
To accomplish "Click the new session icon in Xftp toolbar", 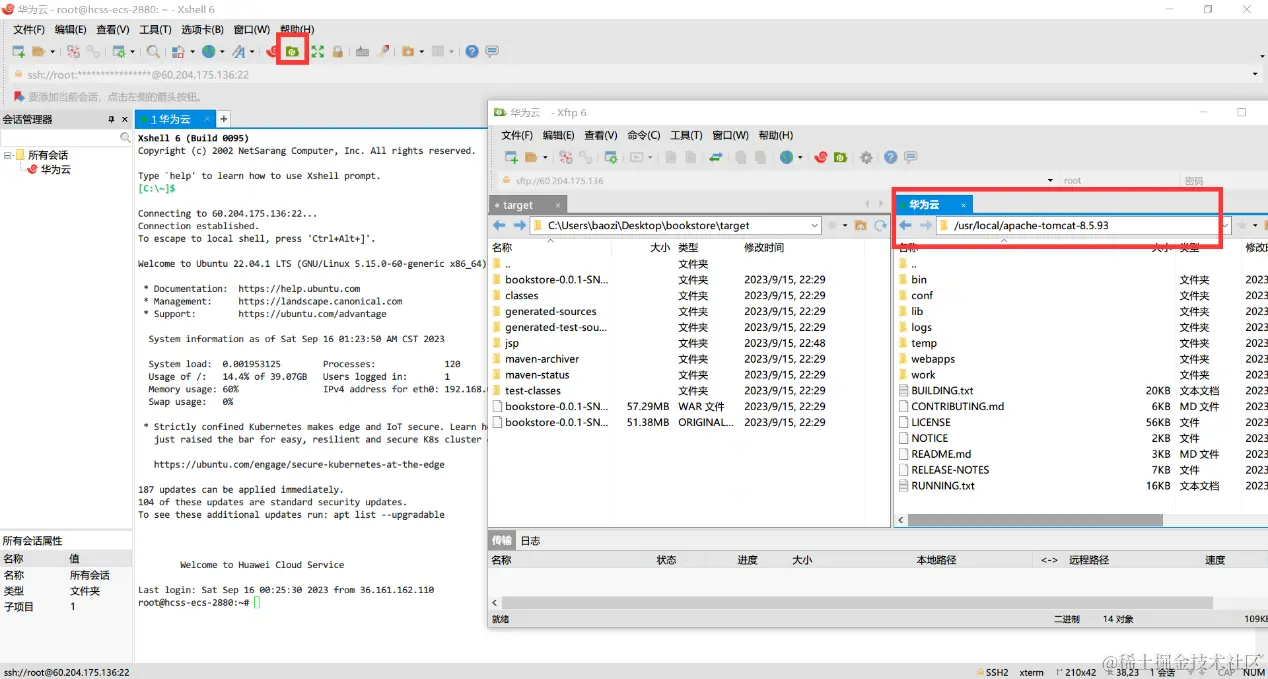I will click(511, 158).
